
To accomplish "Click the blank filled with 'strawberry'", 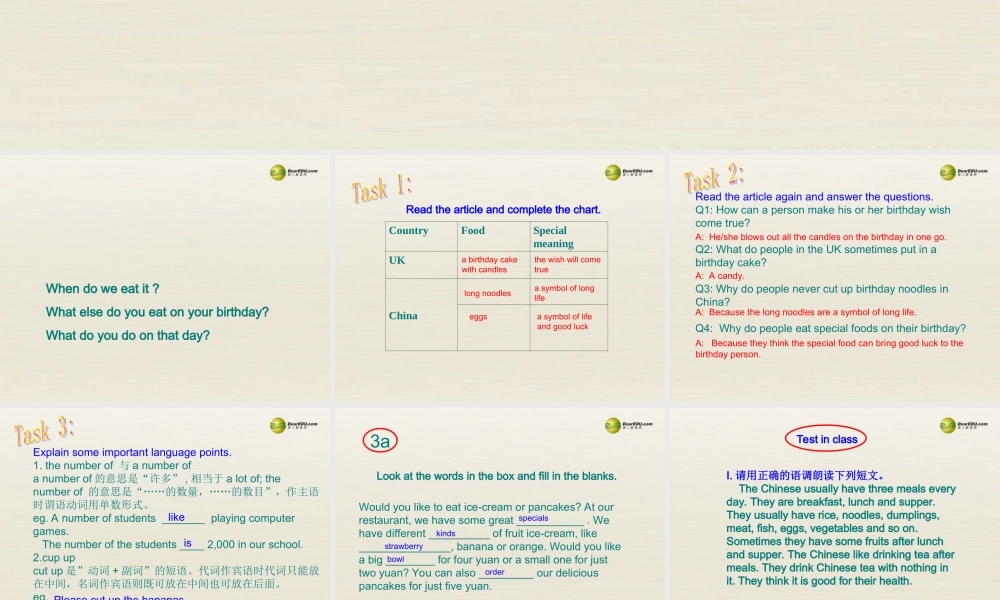I will coord(404,547).
